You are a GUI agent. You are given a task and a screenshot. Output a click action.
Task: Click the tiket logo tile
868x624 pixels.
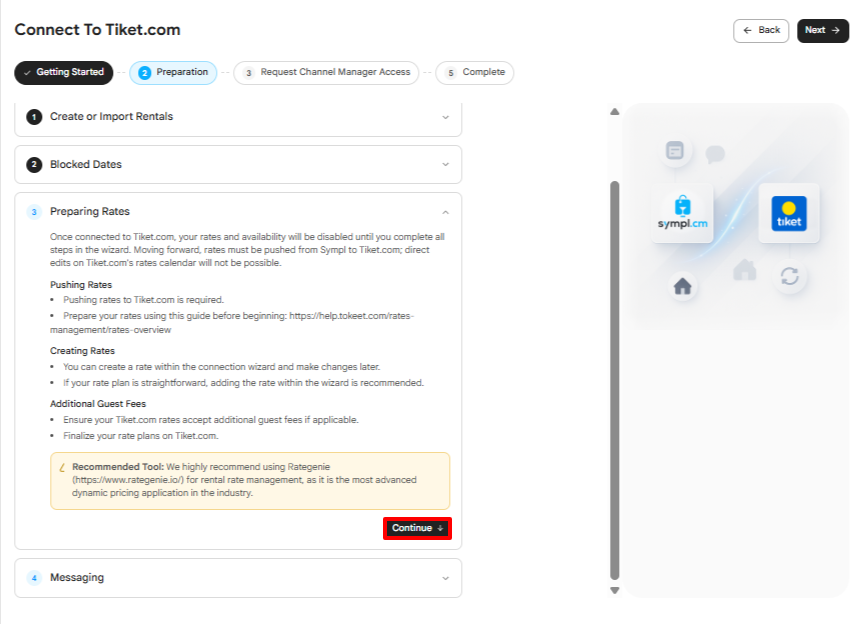click(789, 213)
